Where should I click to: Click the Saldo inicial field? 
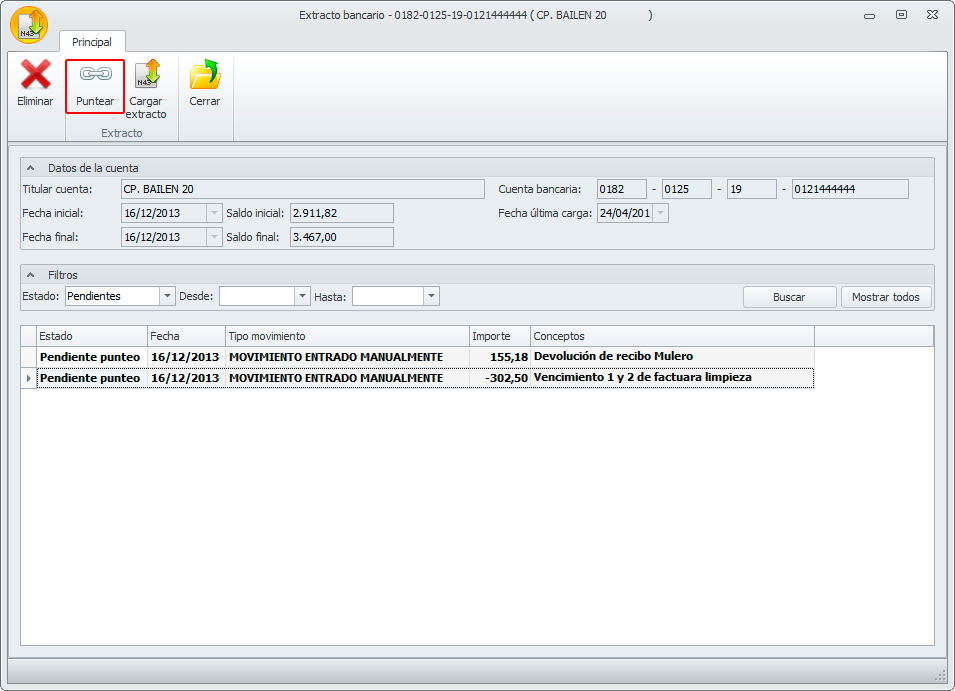click(342, 213)
